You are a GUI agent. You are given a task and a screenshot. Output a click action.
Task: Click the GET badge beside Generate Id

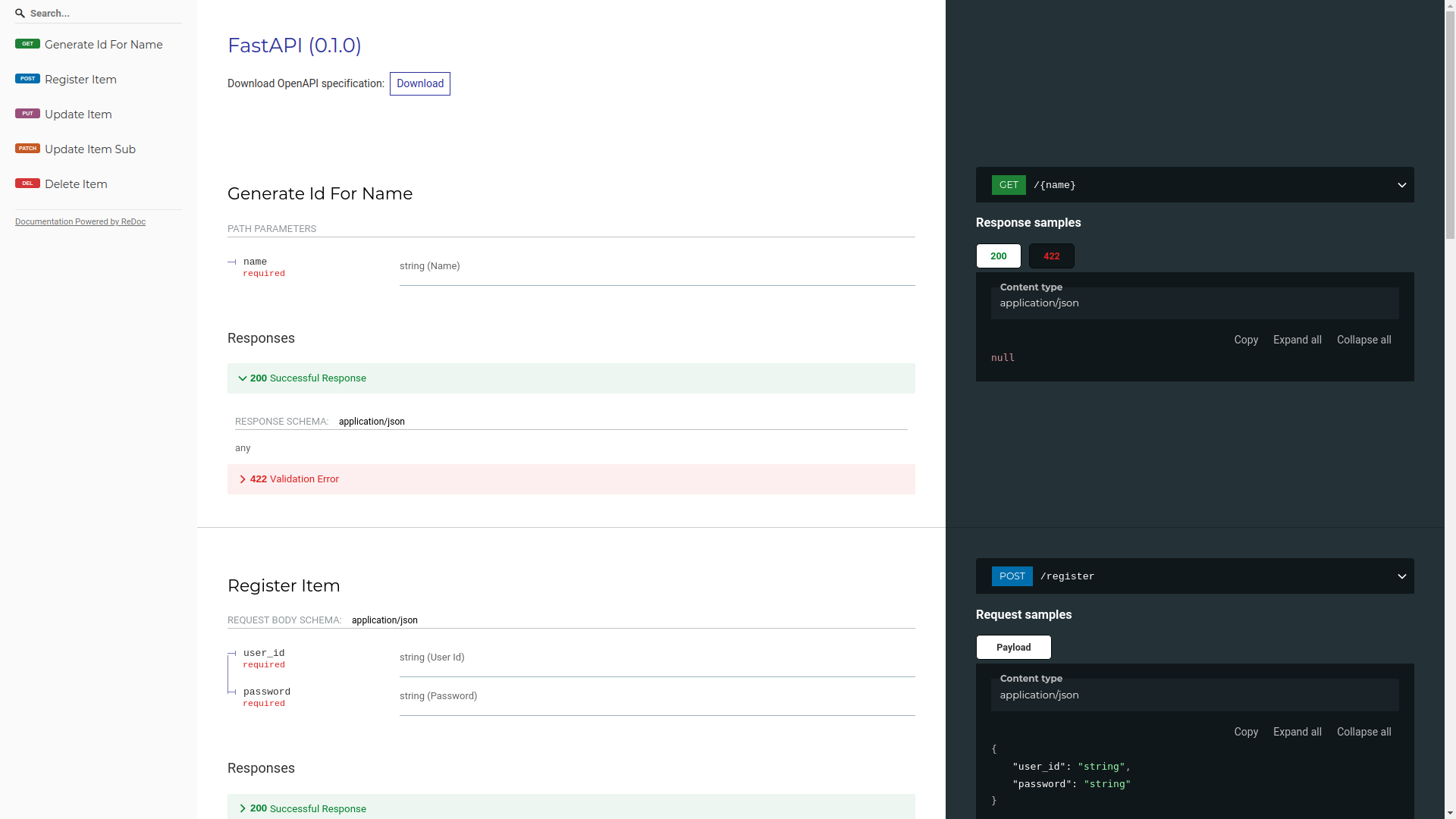pos(27,44)
